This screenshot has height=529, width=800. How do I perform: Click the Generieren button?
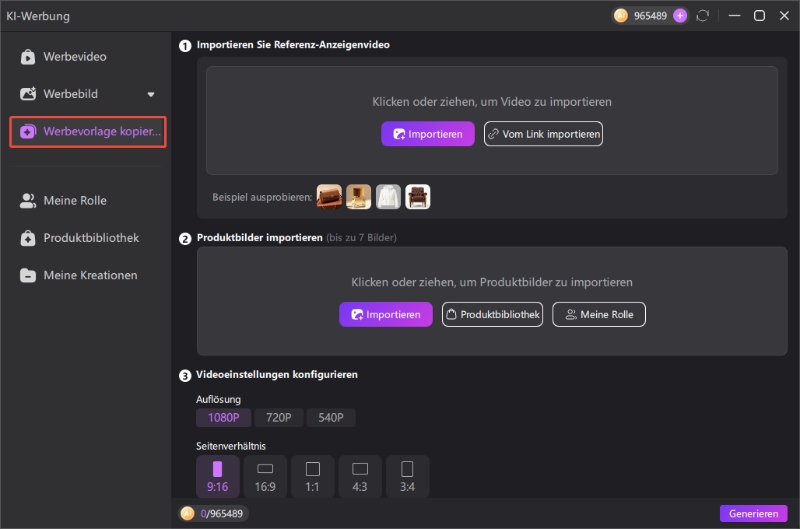[x=754, y=514]
